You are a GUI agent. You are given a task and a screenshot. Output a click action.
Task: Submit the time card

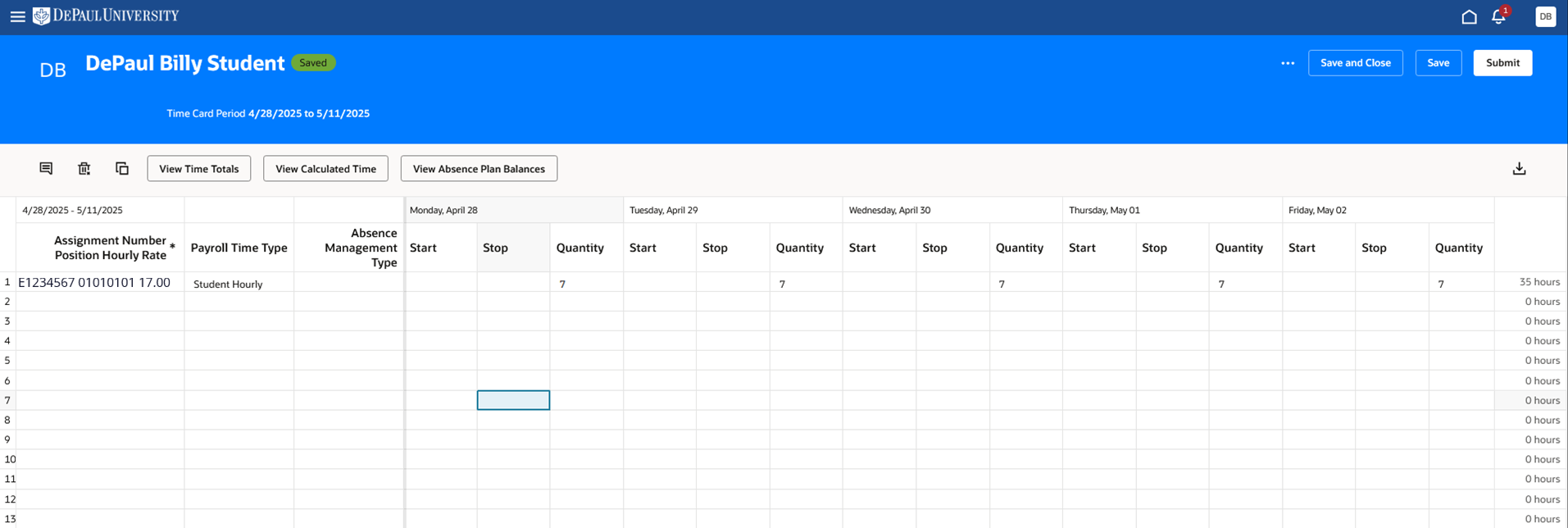1502,63
